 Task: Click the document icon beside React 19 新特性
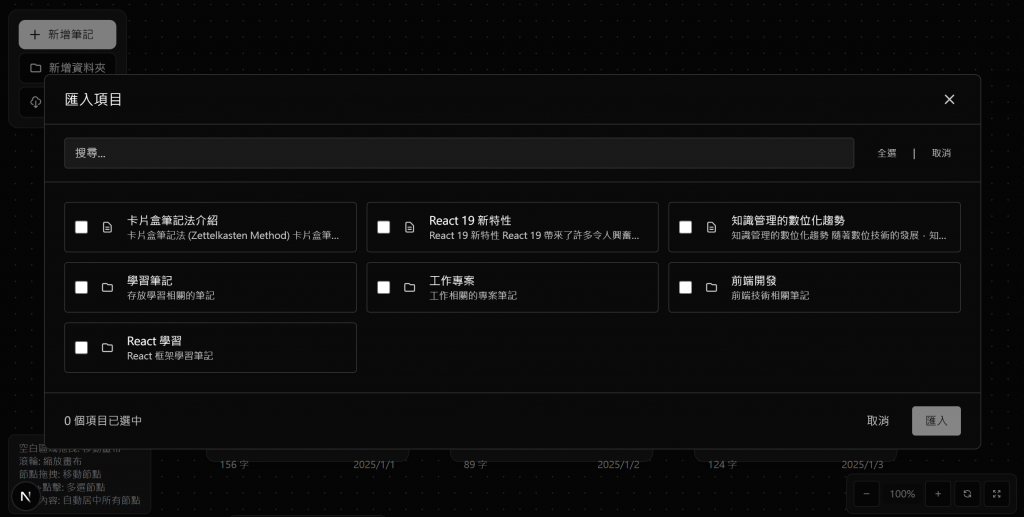point(409,227)
